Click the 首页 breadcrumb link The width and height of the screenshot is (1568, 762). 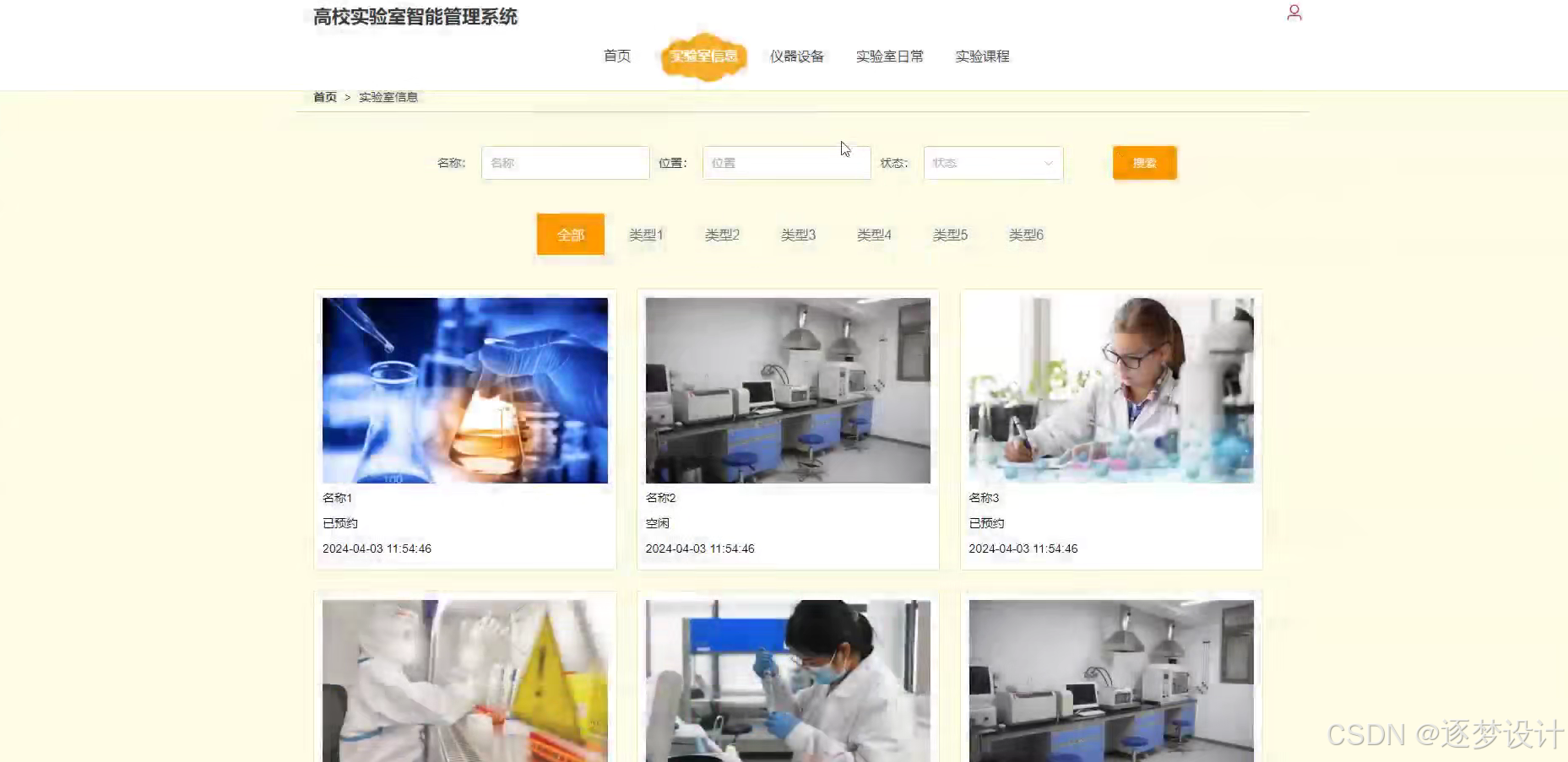tap(324, 96)
